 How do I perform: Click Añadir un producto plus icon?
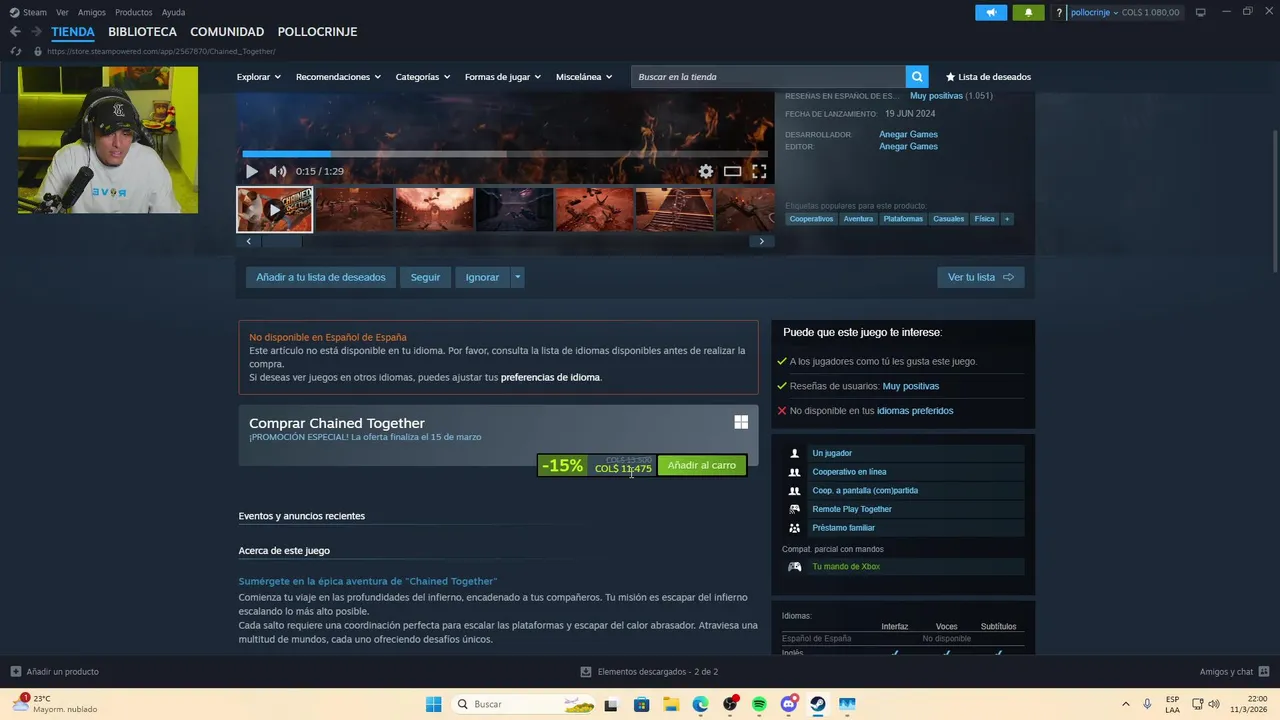pos(15,672)
